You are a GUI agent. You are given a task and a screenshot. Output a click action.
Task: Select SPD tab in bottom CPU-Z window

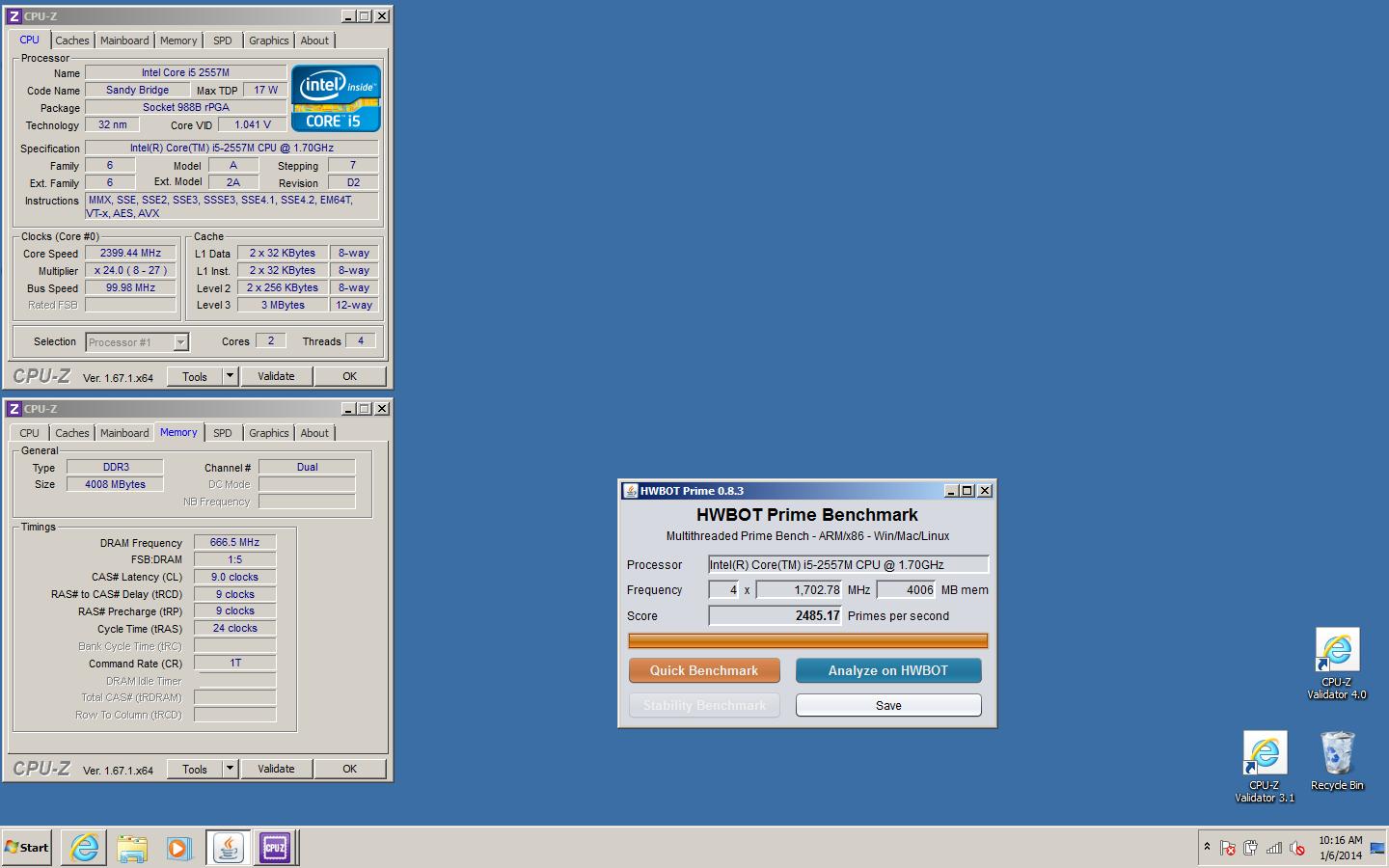223,433
